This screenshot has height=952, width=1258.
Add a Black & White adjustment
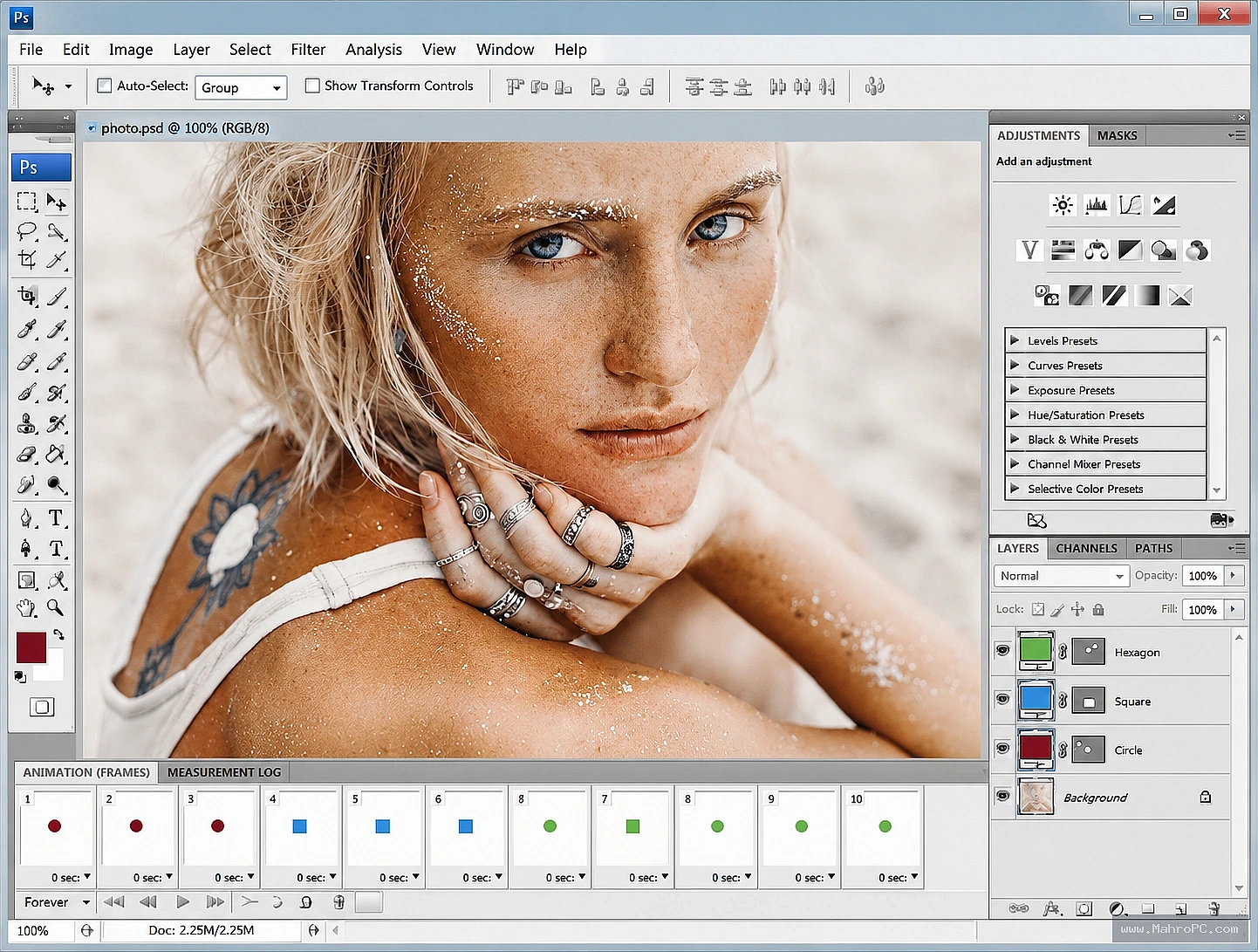tap(1130, 250)
